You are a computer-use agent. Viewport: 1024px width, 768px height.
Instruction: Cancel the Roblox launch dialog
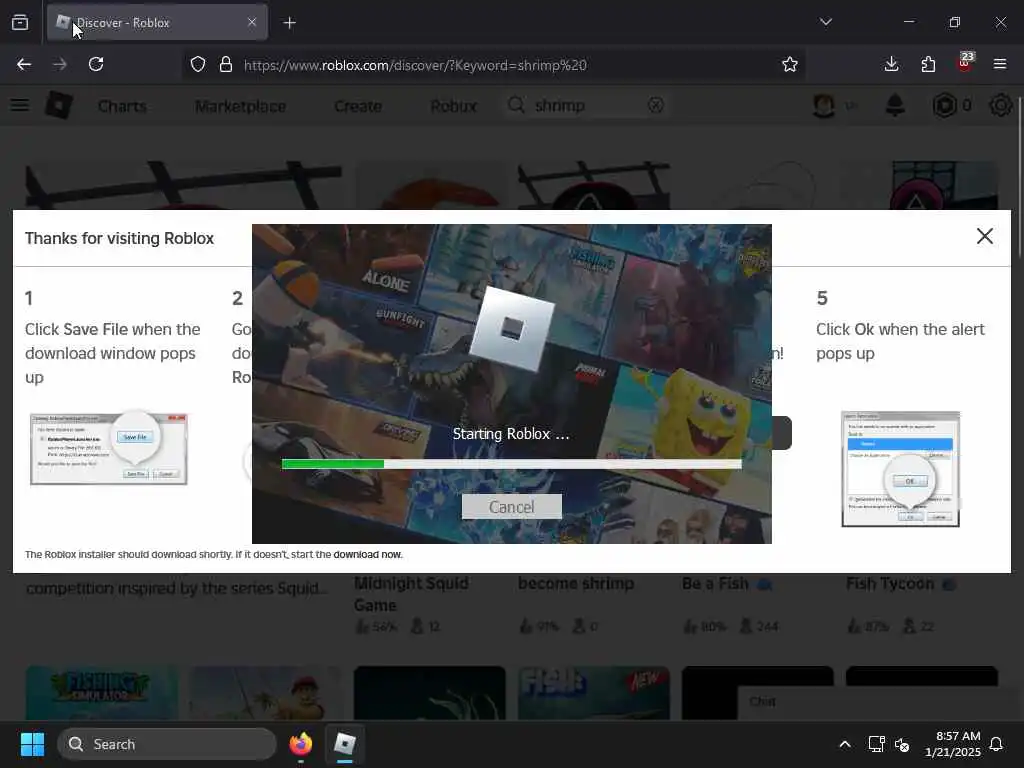511,507
